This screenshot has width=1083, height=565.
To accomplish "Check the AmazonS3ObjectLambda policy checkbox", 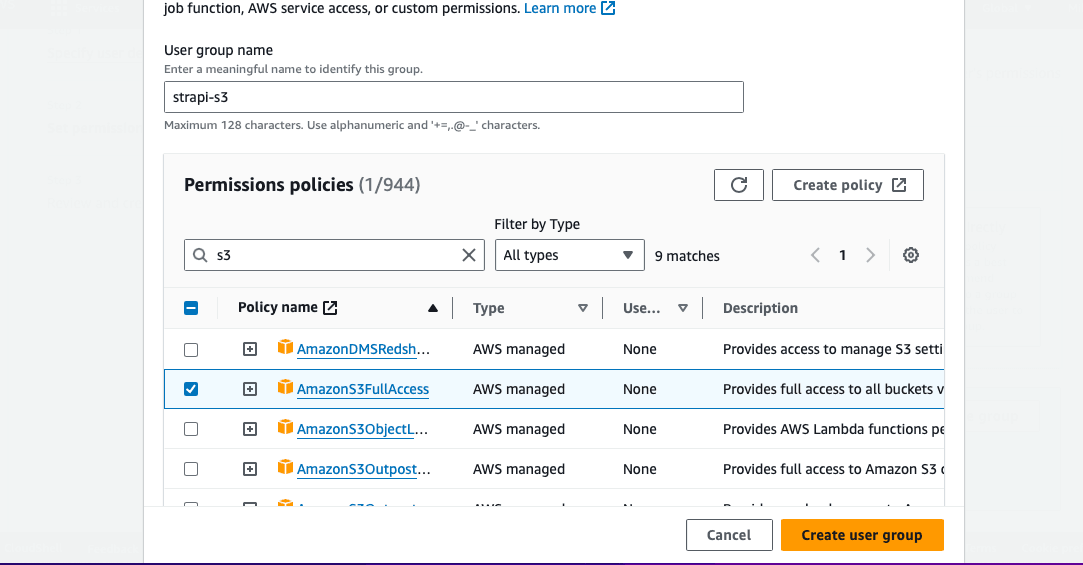I will [191, 430].
